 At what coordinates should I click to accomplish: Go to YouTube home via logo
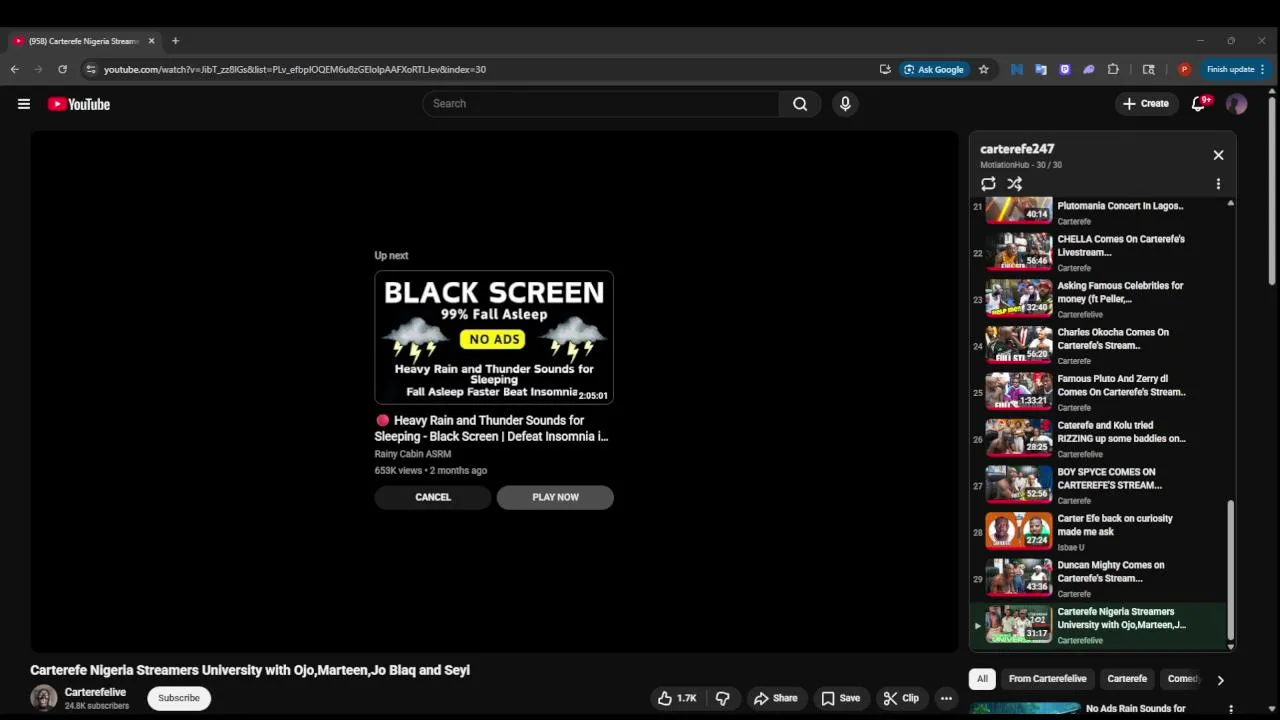click(x=78, y=104)
